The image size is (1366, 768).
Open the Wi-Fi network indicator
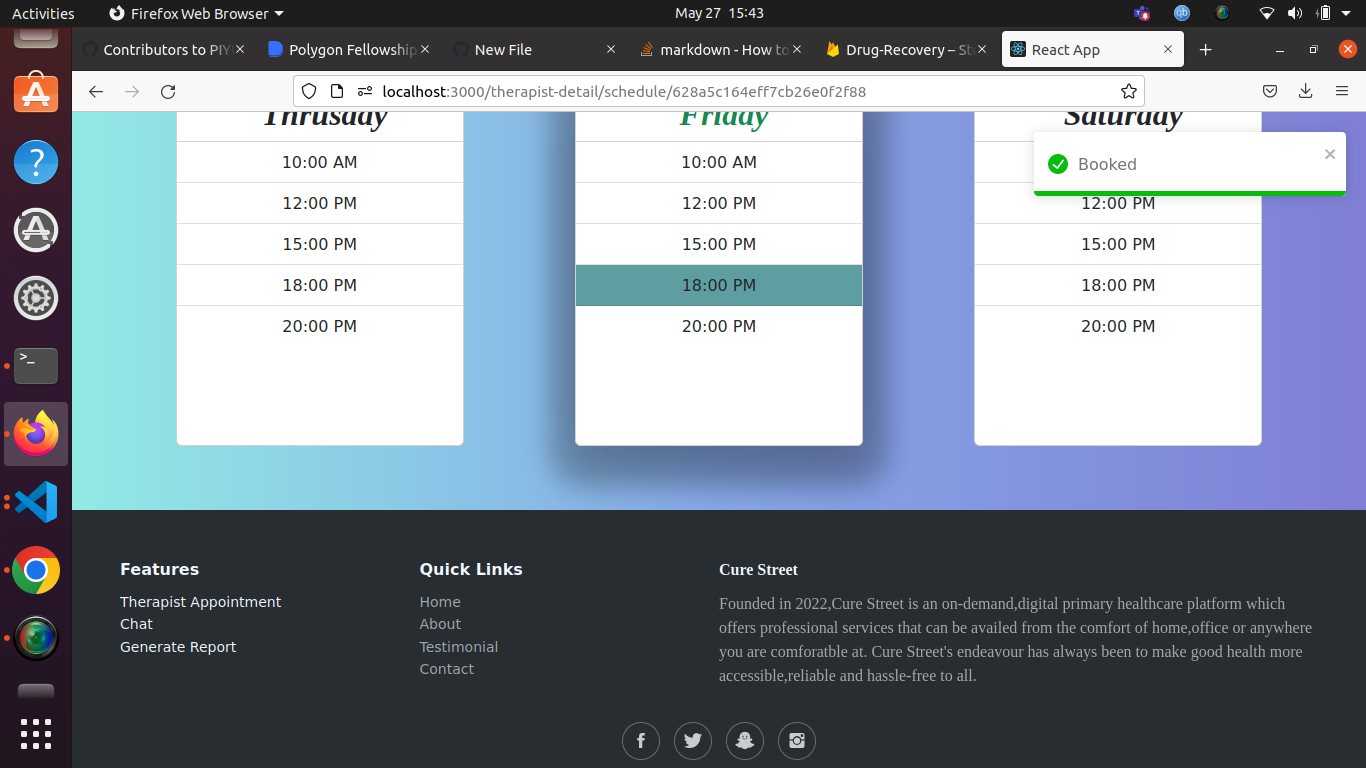point(1267,13)
